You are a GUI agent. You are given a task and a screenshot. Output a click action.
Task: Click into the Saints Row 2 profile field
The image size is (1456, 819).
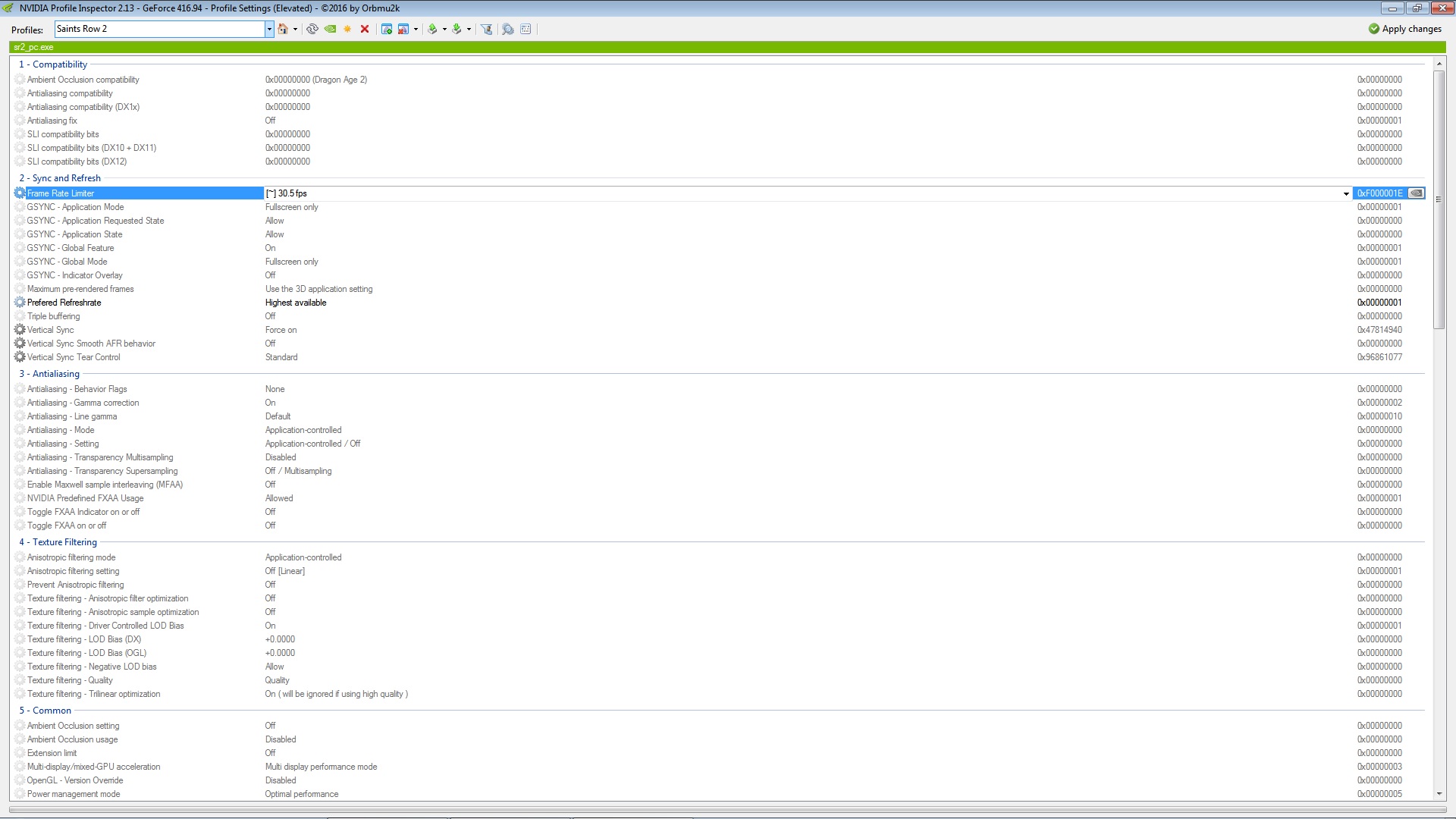[x=159, y=29]
